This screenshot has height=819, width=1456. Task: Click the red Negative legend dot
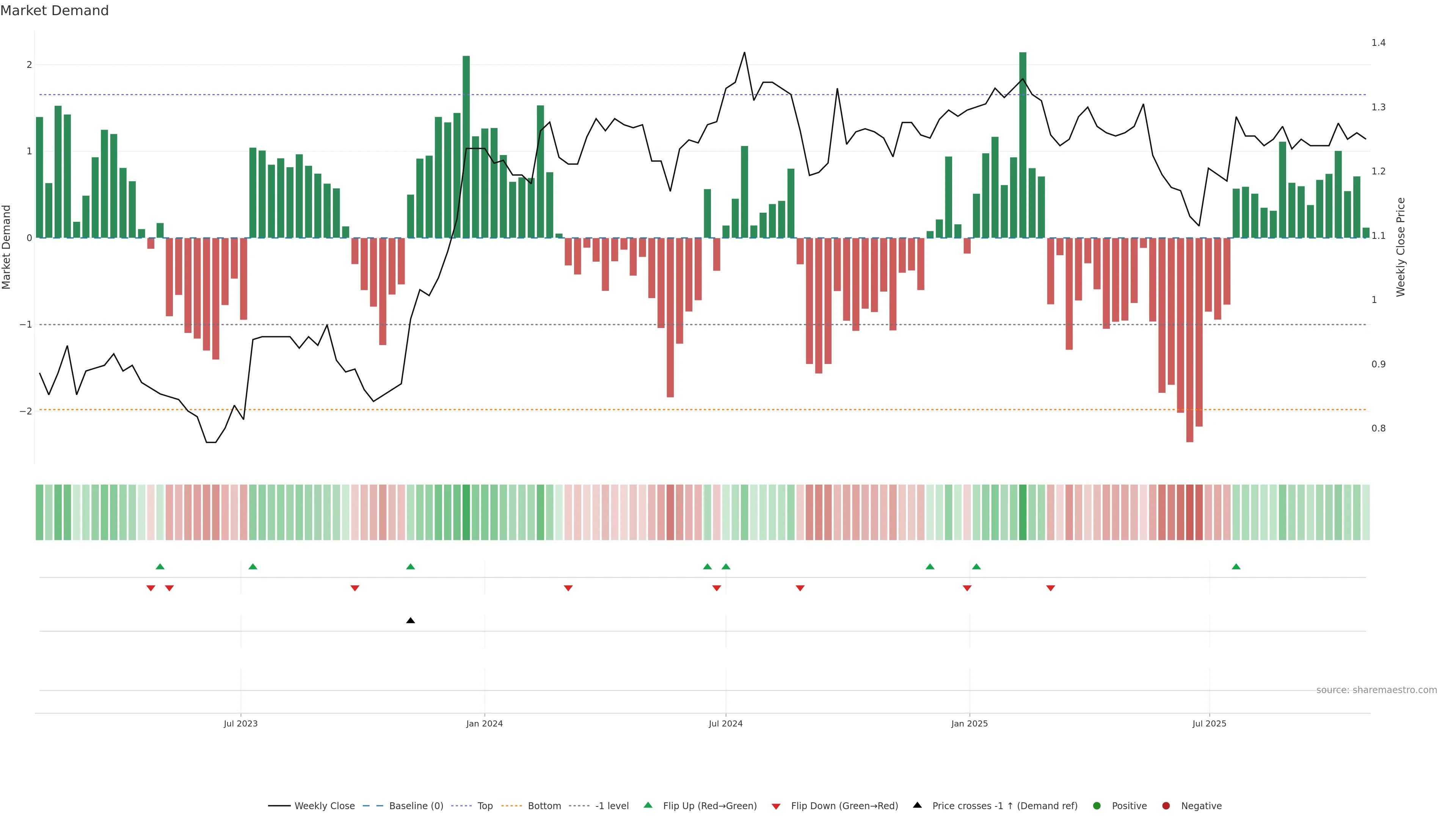1166,806
